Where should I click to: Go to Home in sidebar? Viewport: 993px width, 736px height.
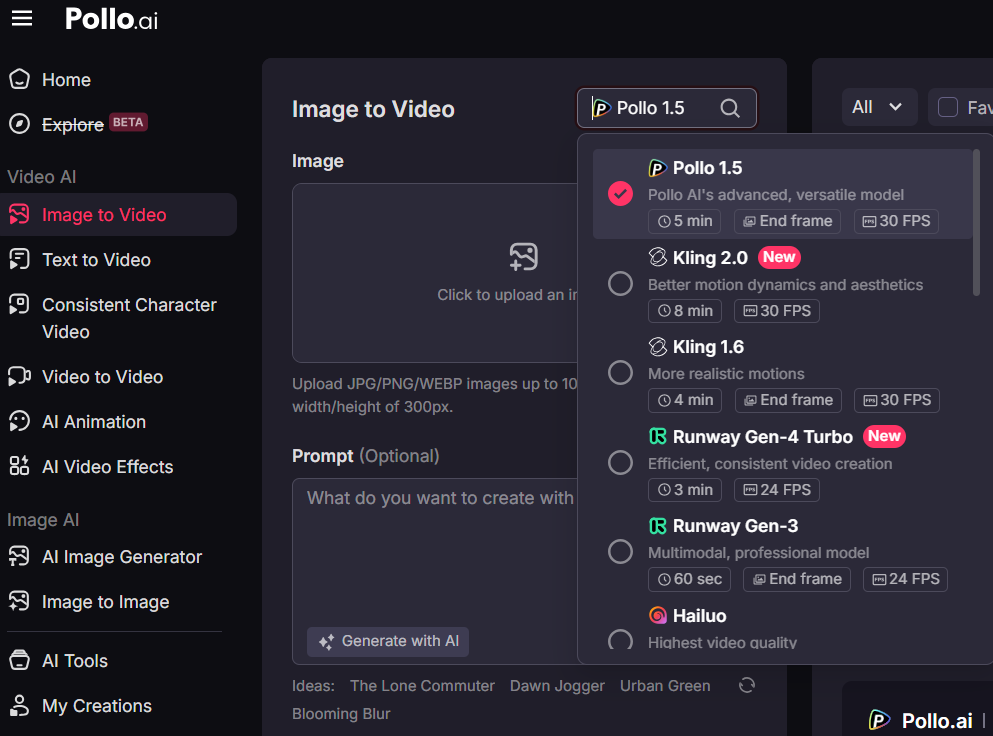pos(66,80)
